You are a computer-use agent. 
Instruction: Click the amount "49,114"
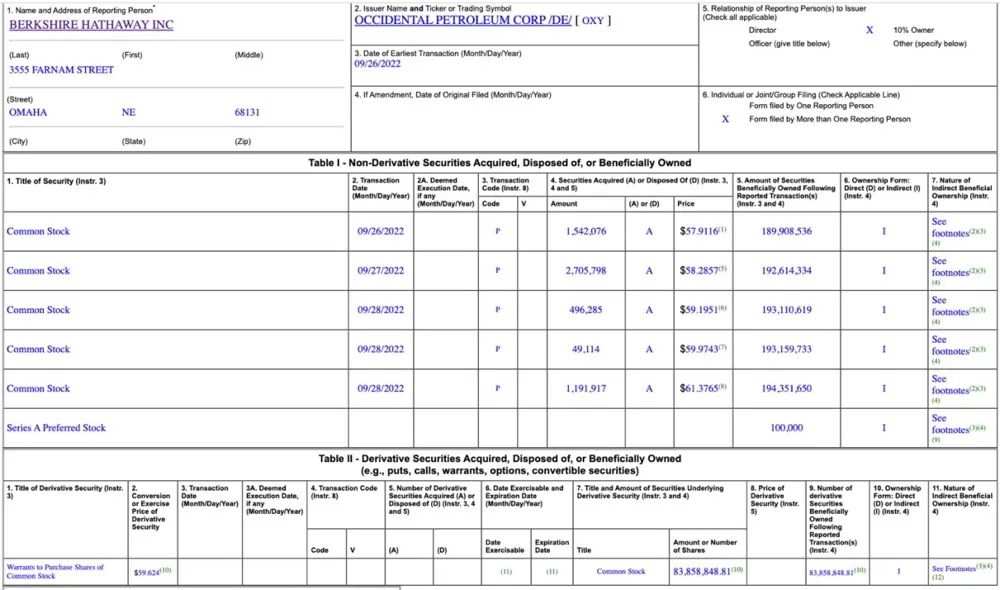(x=586, y=350)
